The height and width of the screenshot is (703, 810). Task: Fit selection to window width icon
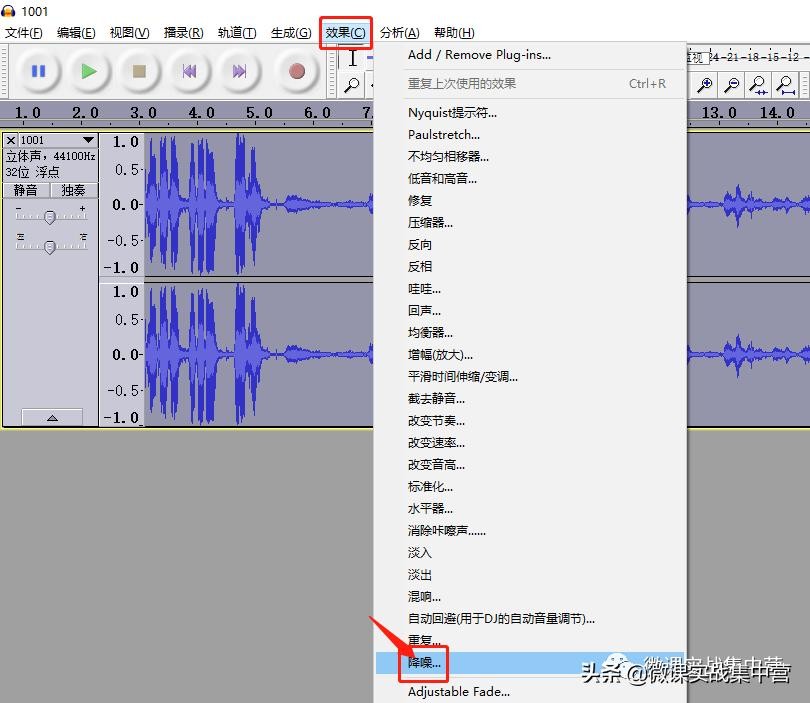[x=759, y=86]
